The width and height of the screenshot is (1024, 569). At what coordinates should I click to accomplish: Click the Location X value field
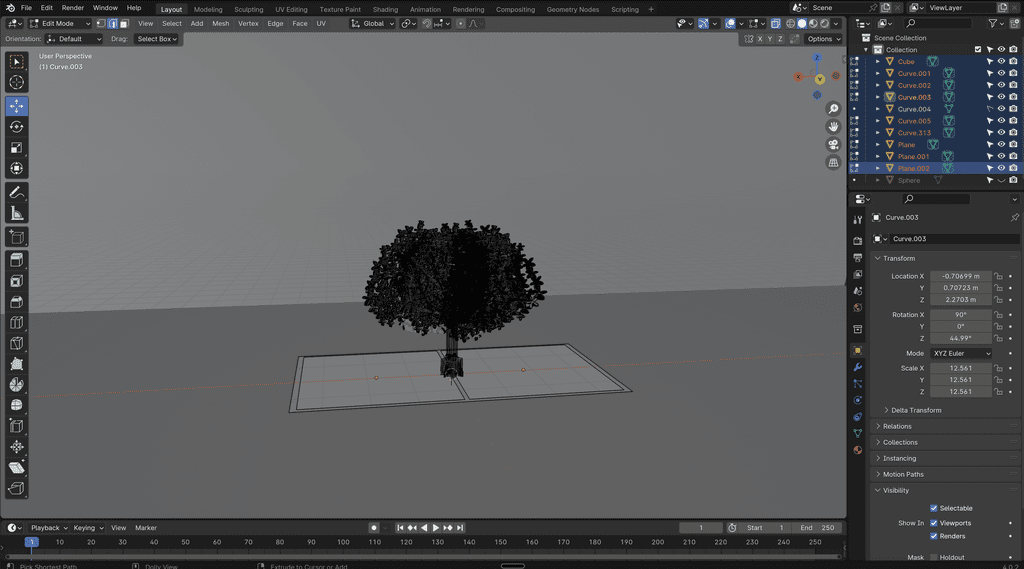click(960, 276)
